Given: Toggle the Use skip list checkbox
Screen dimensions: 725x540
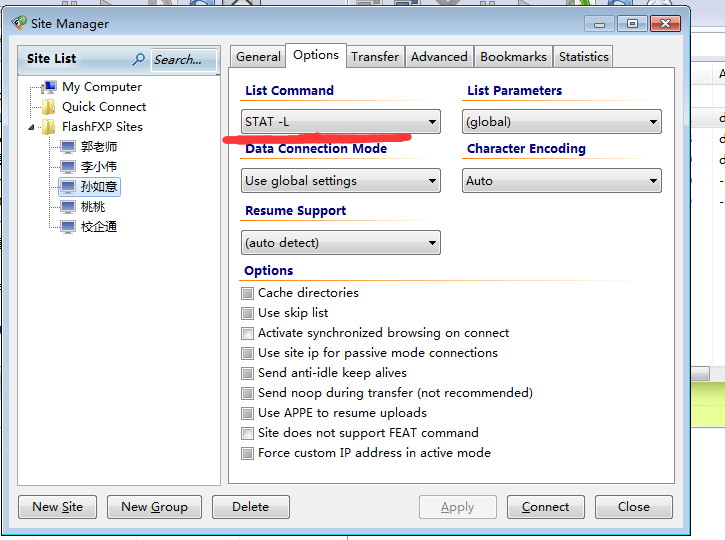Looking at the screenshot, I should 248,313.
